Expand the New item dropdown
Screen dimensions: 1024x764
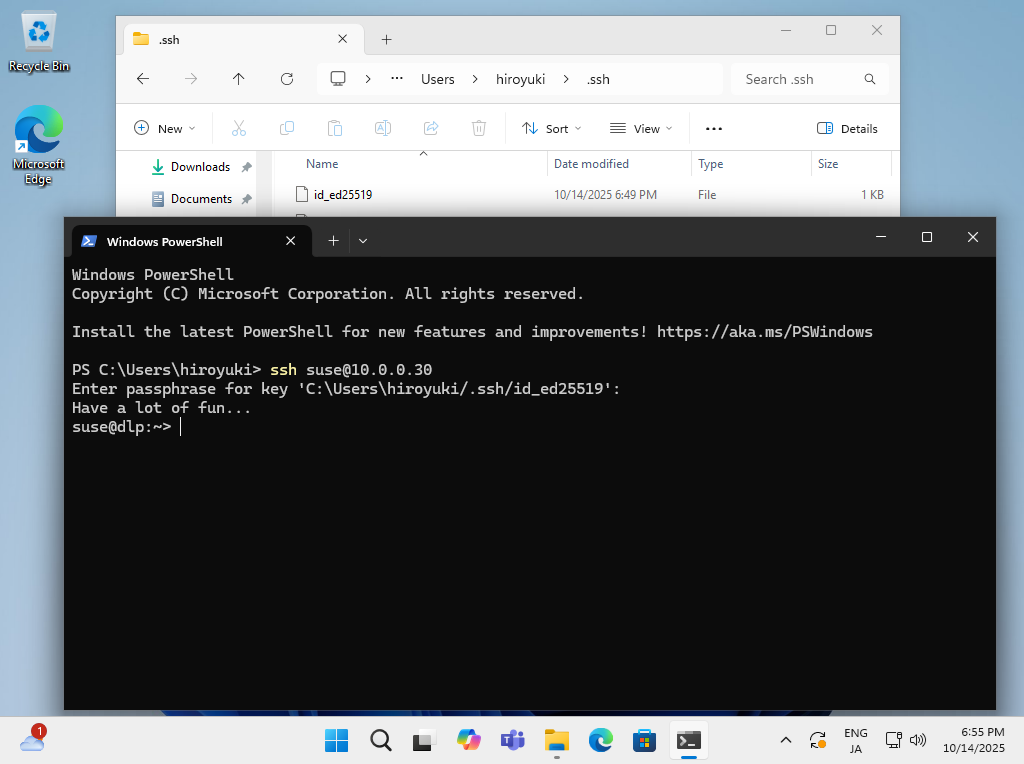click(165, 128)
